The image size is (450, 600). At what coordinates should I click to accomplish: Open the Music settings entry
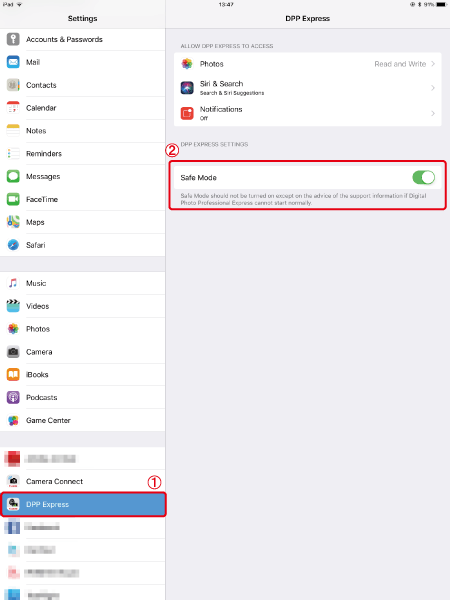83,283
